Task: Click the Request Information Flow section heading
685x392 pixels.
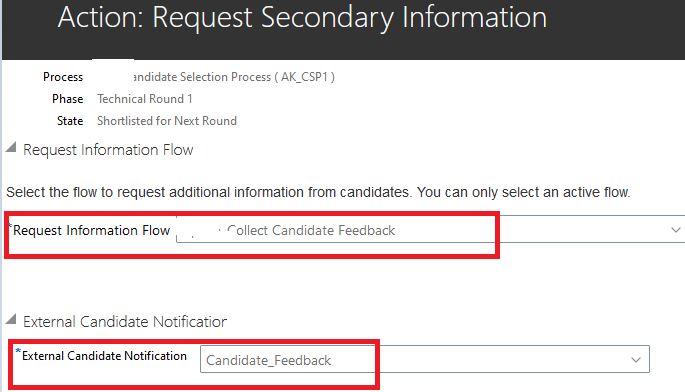Action: point(108,150)
